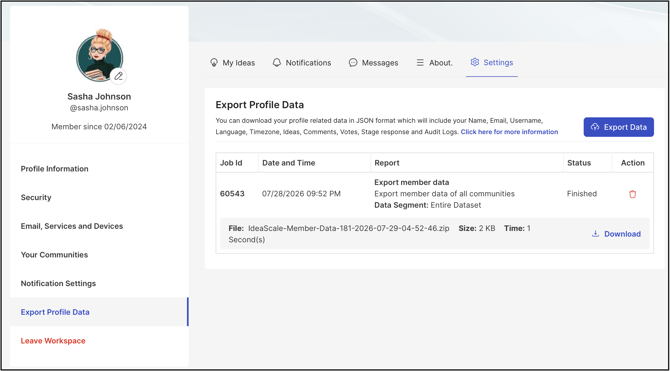This screenshot has width=670, height=371.
Task: Click the Export Data button
Action: [619, 127]
